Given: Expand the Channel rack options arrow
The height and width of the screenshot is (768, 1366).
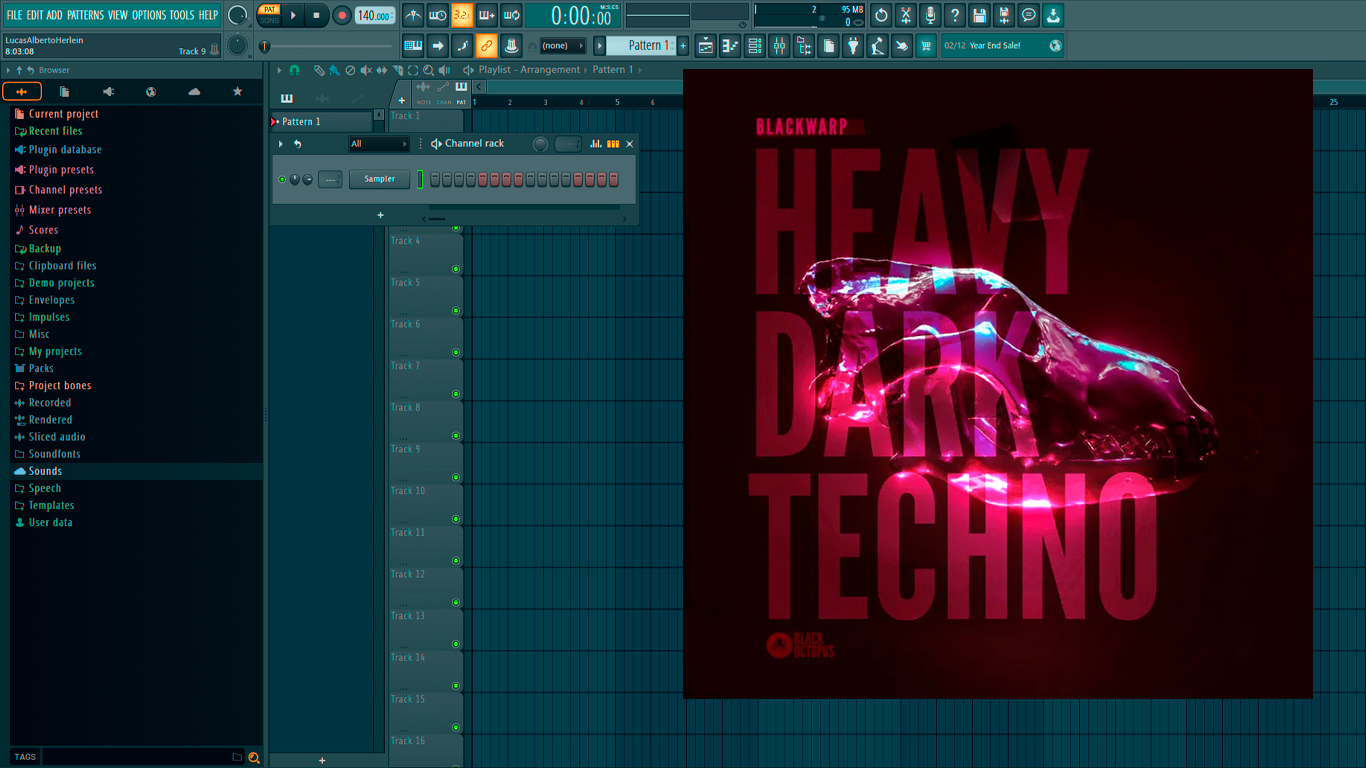Looking at the screenshot, I should pyautogui.click(x=281, y=144).
